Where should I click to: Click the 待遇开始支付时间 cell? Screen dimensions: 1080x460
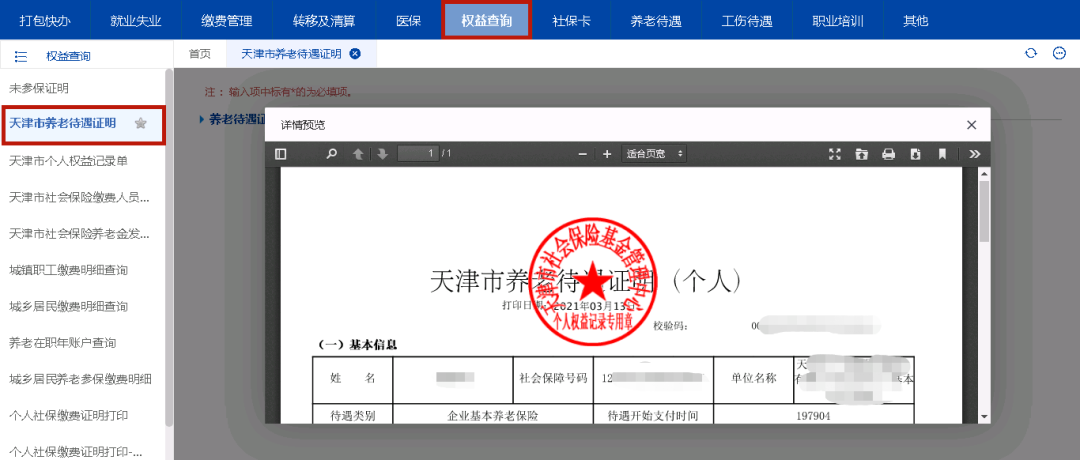click(653, 416)
